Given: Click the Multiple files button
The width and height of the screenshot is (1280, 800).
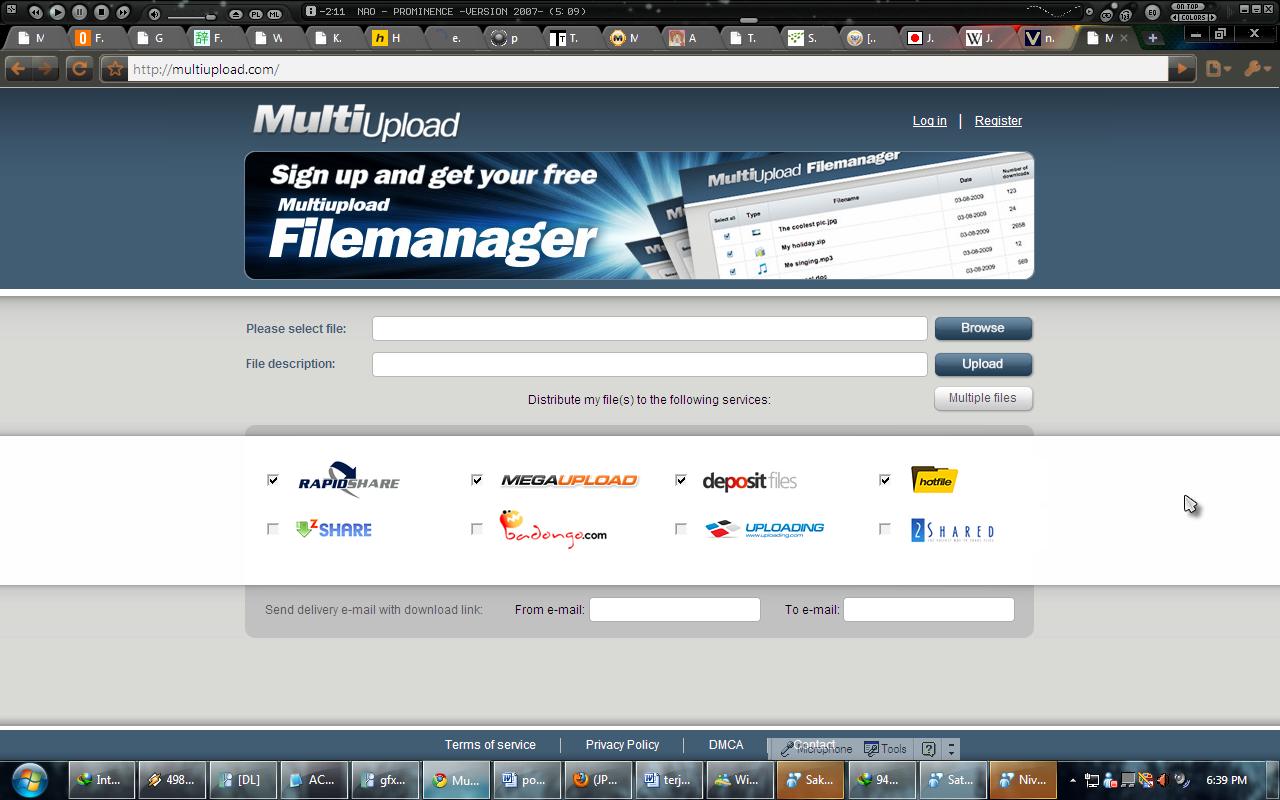Looking at the screenshot, I should [983, 398].
